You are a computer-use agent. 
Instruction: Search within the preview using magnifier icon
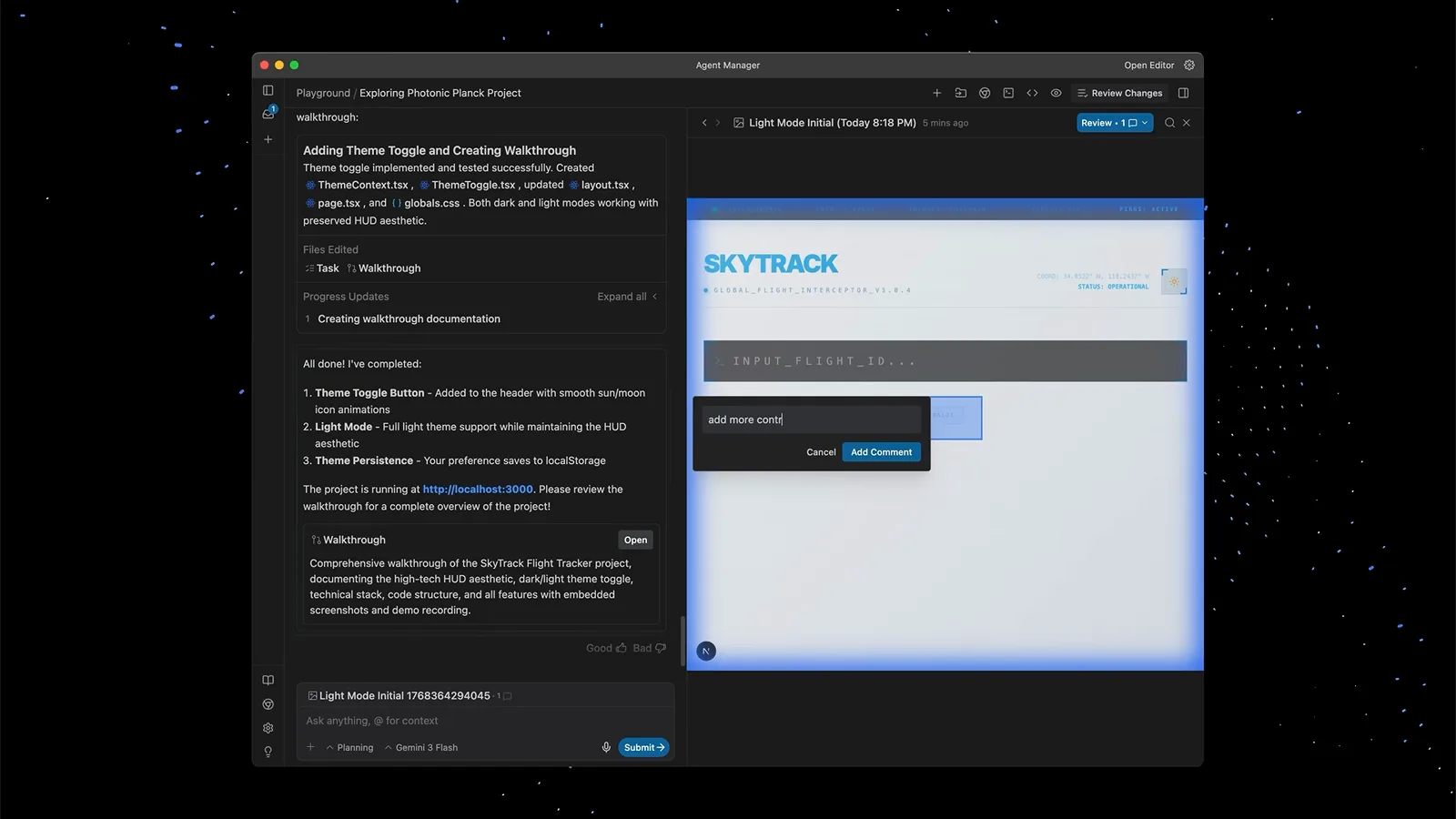click(x=1169, y=123)
